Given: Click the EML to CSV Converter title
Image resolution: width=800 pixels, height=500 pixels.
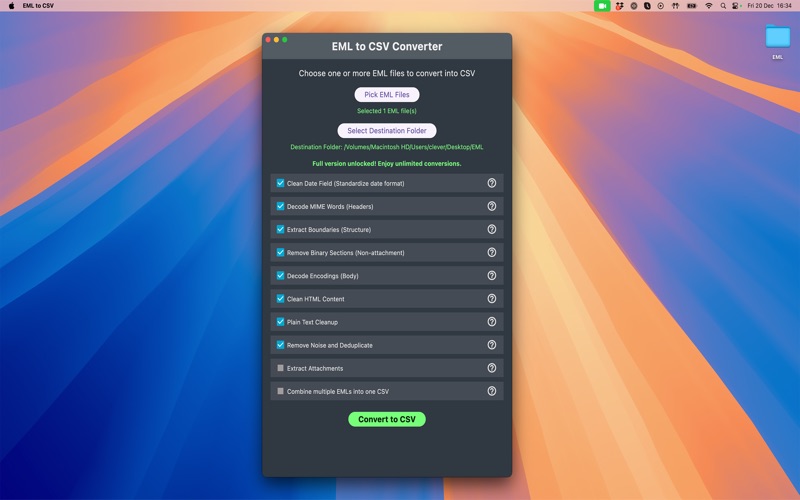Looking at the screenshot, I should [387, 46].
